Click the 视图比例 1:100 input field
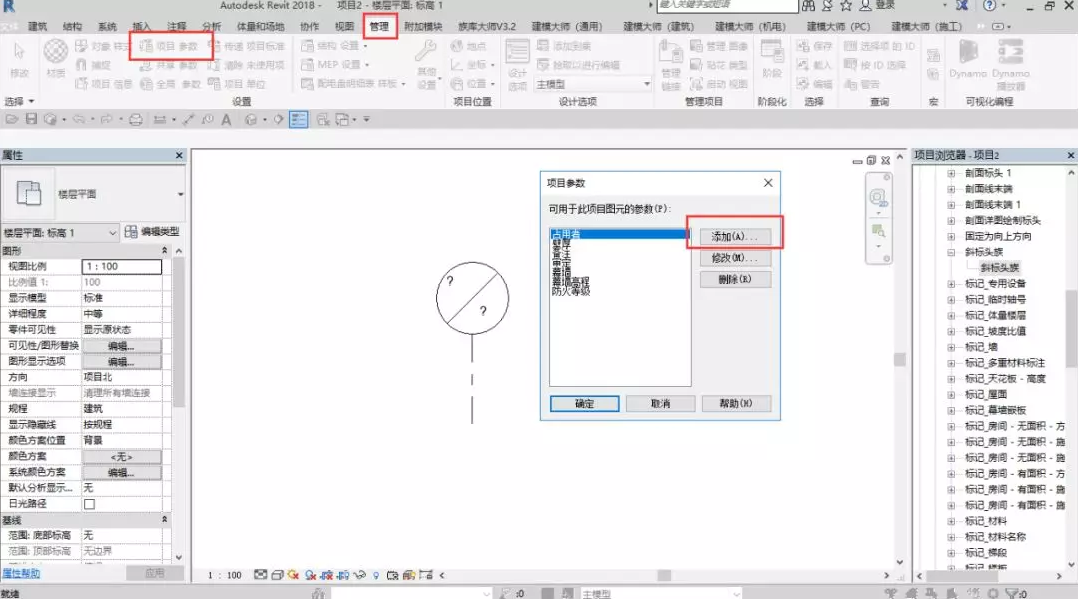The image size is (1078, 599). pos(121,267)
